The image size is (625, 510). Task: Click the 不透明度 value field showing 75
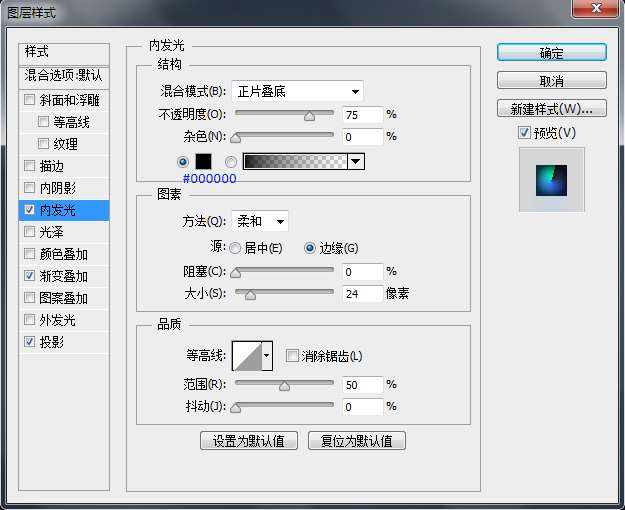[x=363, y=115]
